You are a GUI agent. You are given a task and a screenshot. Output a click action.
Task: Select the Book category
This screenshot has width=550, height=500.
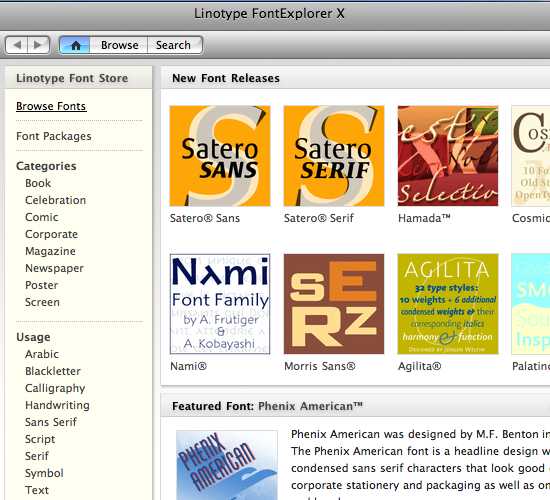coord(38,183)
